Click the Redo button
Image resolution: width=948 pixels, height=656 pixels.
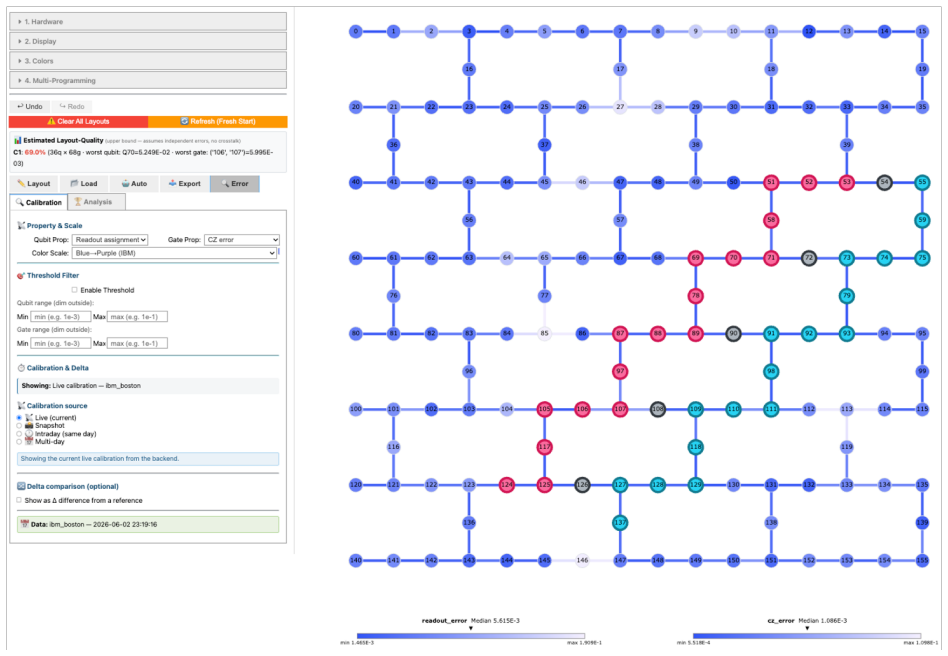72,106
